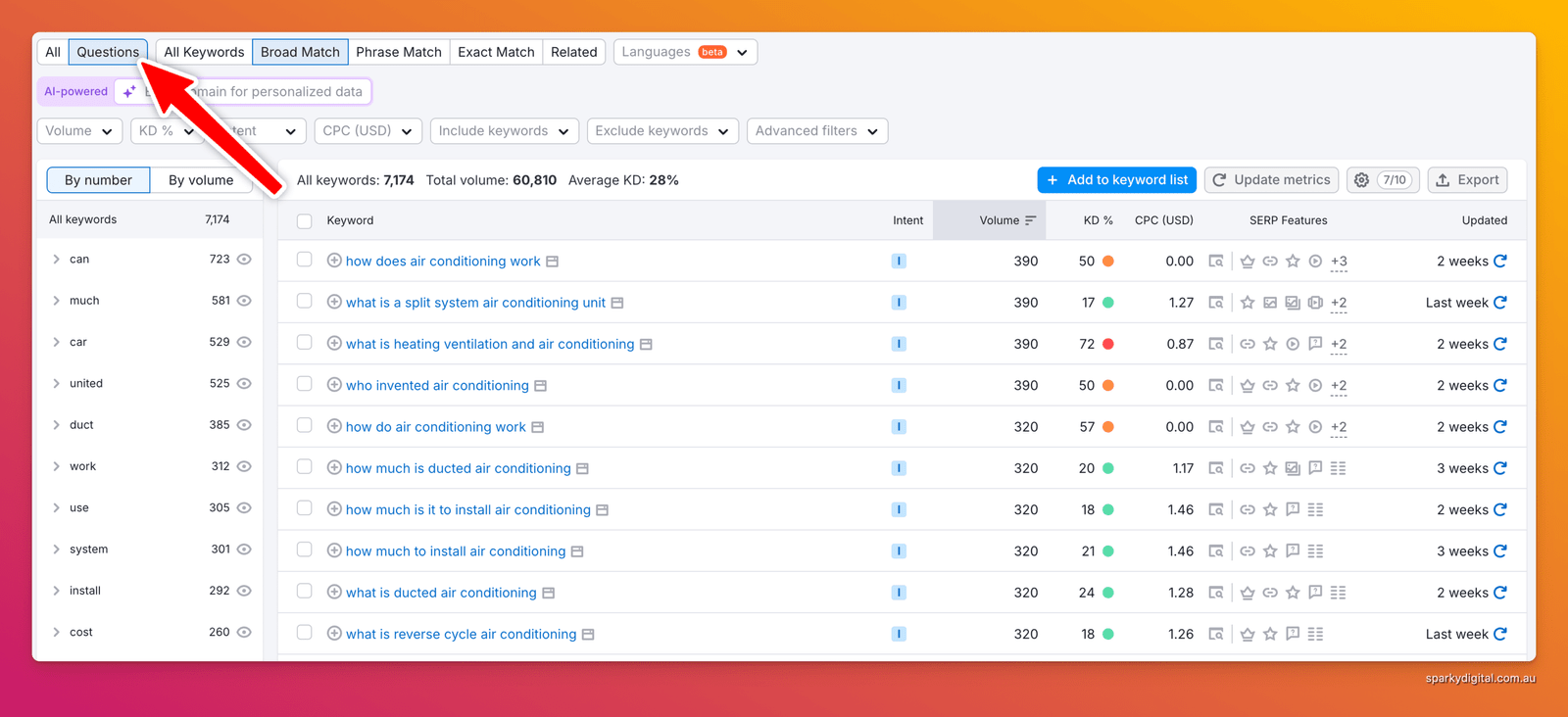The width and height of the screenshot is (1568, 717).
Task: Open the table column settings gear 7/10
Action: (x=1383, y=180)
